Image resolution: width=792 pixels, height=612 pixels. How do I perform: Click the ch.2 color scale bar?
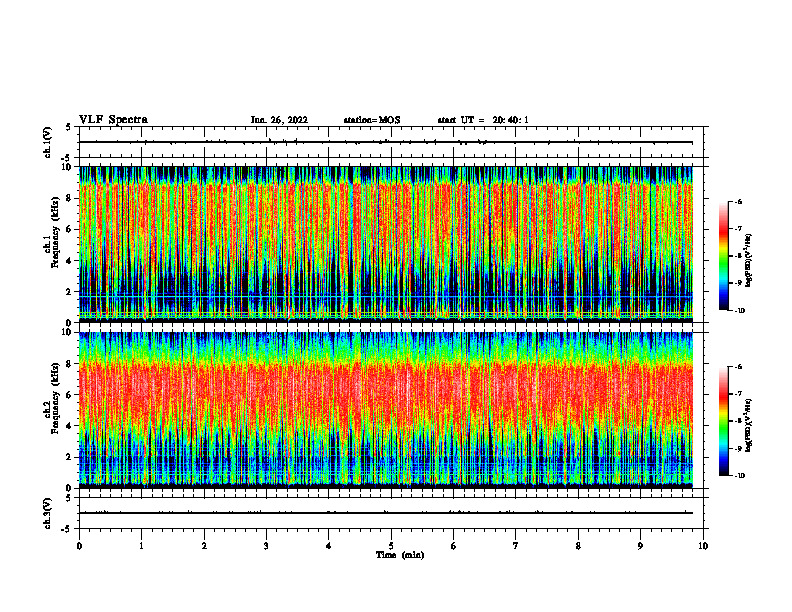coord(724,421)
